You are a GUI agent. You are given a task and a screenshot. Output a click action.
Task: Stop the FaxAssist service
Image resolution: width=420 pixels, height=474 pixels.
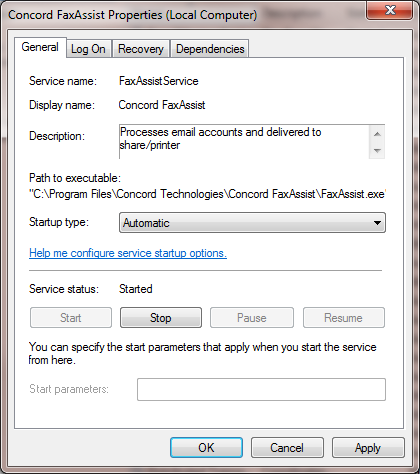(161, 318)
